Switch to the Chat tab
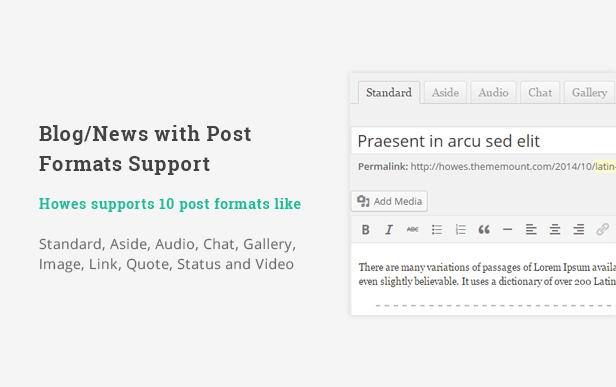Image resolution: width=616 pixels, height=387 pixels. click(x=540, y=93)
